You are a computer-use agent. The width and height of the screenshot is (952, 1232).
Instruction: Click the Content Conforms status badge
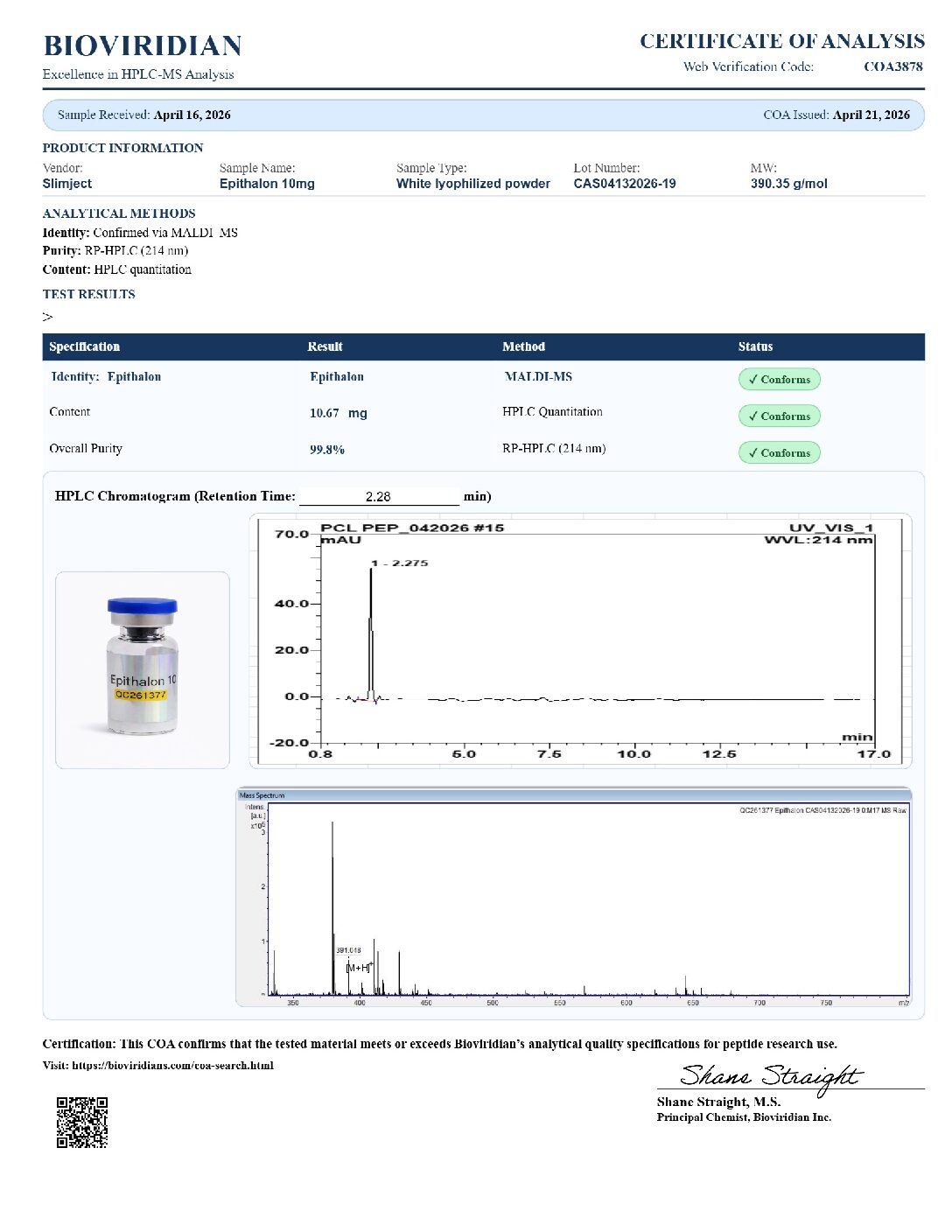point(779,416)
